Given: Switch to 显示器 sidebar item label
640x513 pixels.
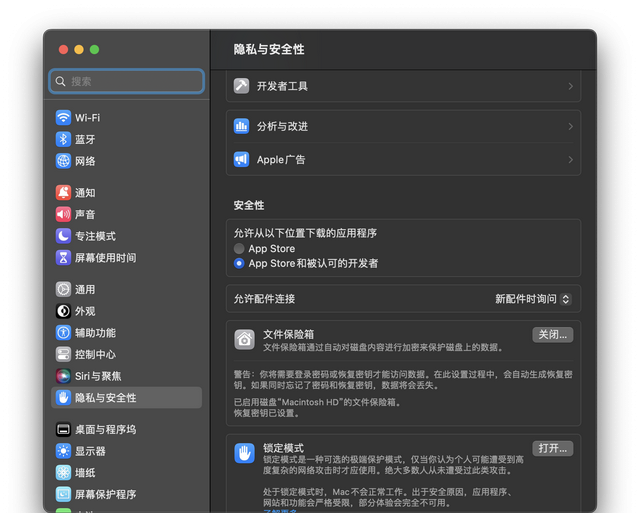Looking at the screenshot, I should [90, 451].
